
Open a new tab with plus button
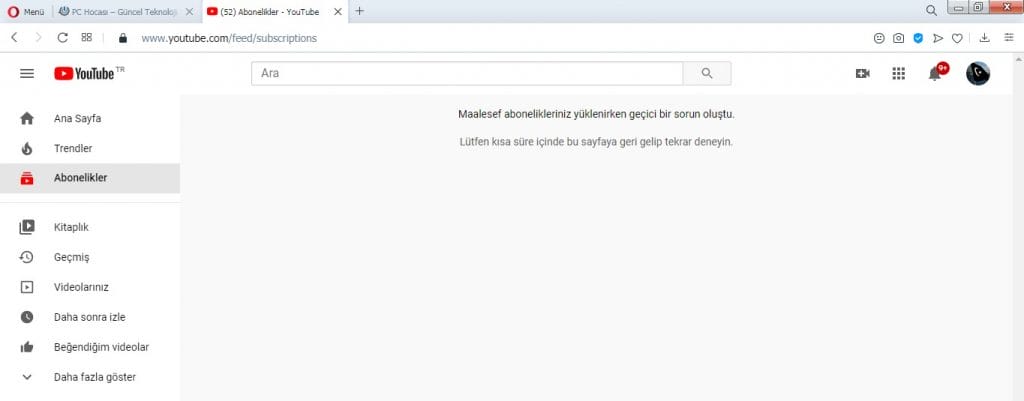[x=360, y=11]
